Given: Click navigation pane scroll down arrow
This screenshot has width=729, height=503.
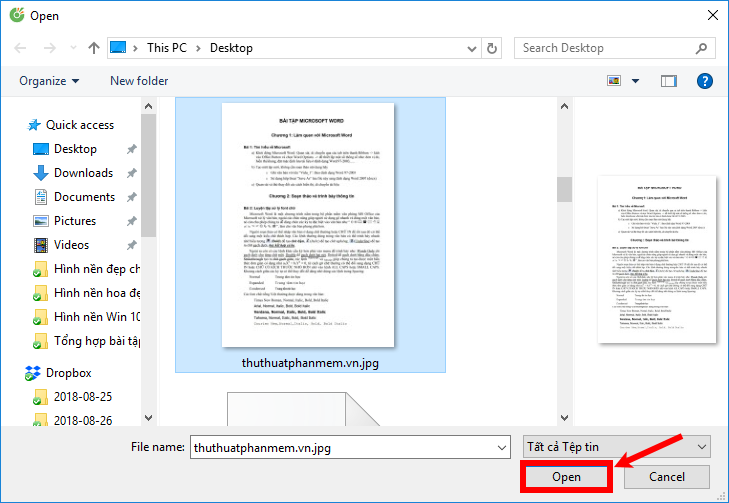Looking at the screenshot, I should [148, 418].
